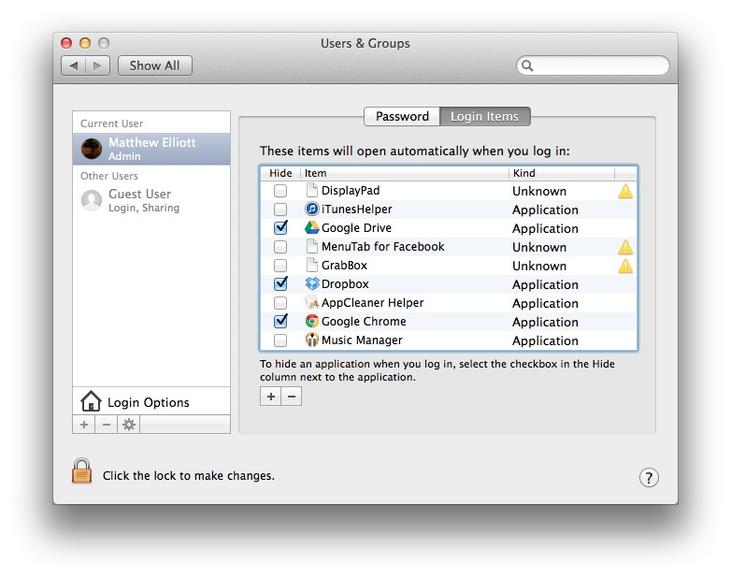Click the GrabBox document icon
The width and height of the screenshot is (731, 578).
pos(311,265)
